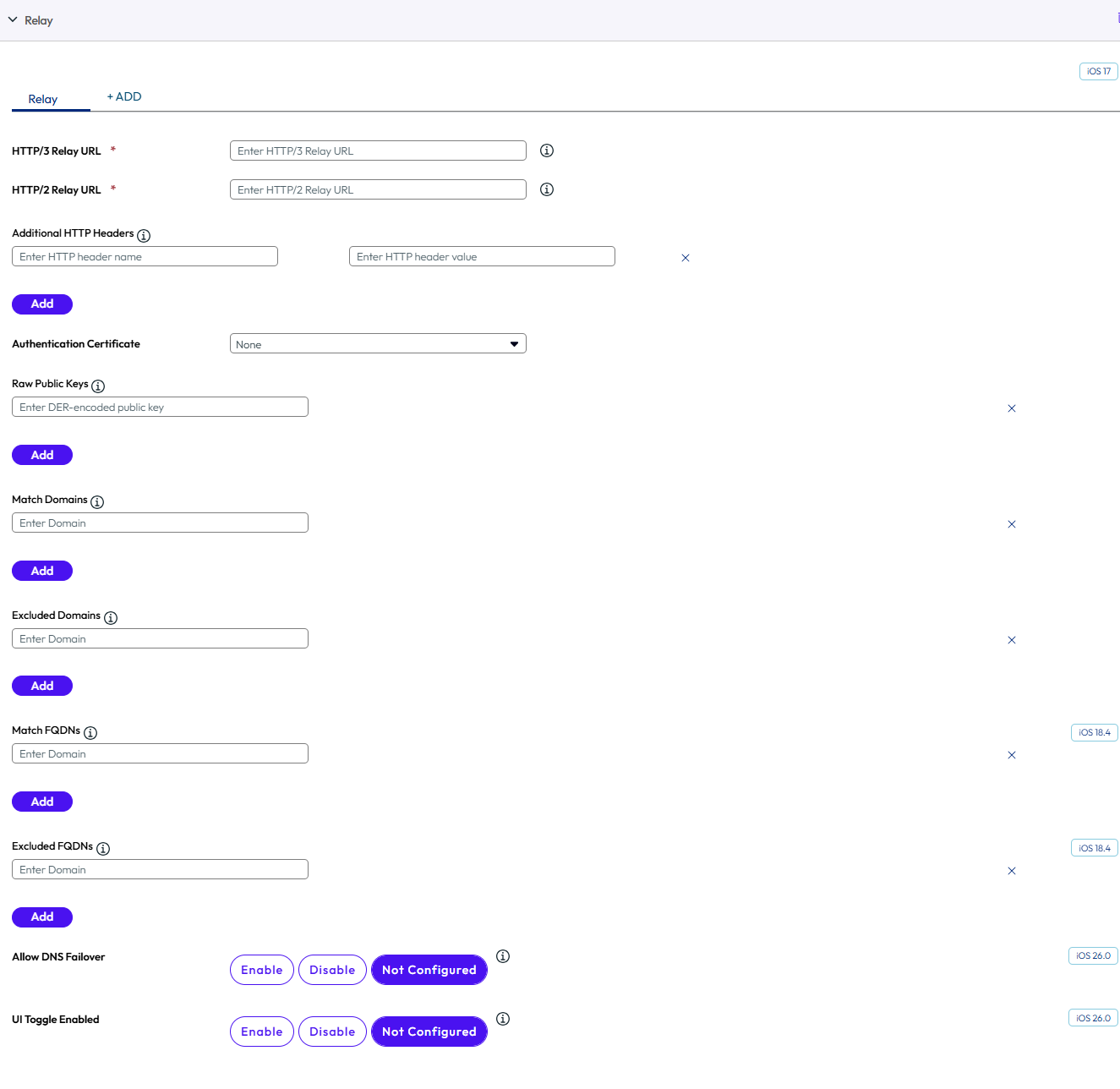Click the Match Domains input field

(x=160, y=523)
